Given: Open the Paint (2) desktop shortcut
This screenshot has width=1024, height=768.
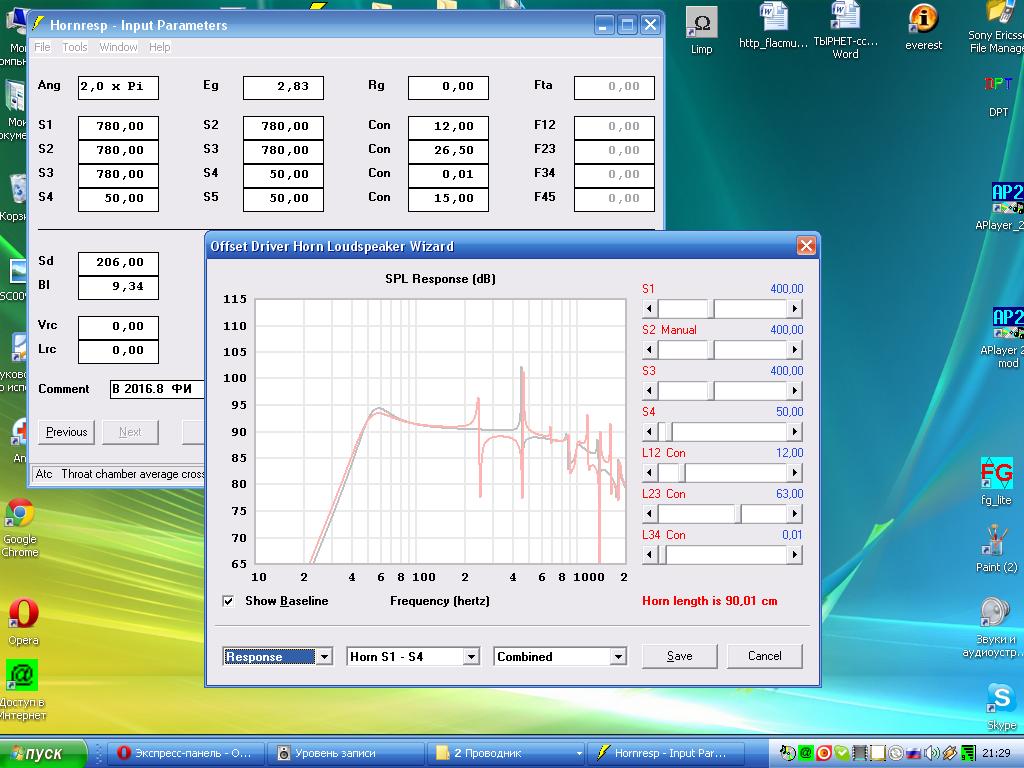Looking at the screenshot, I should tap(996, 541).
